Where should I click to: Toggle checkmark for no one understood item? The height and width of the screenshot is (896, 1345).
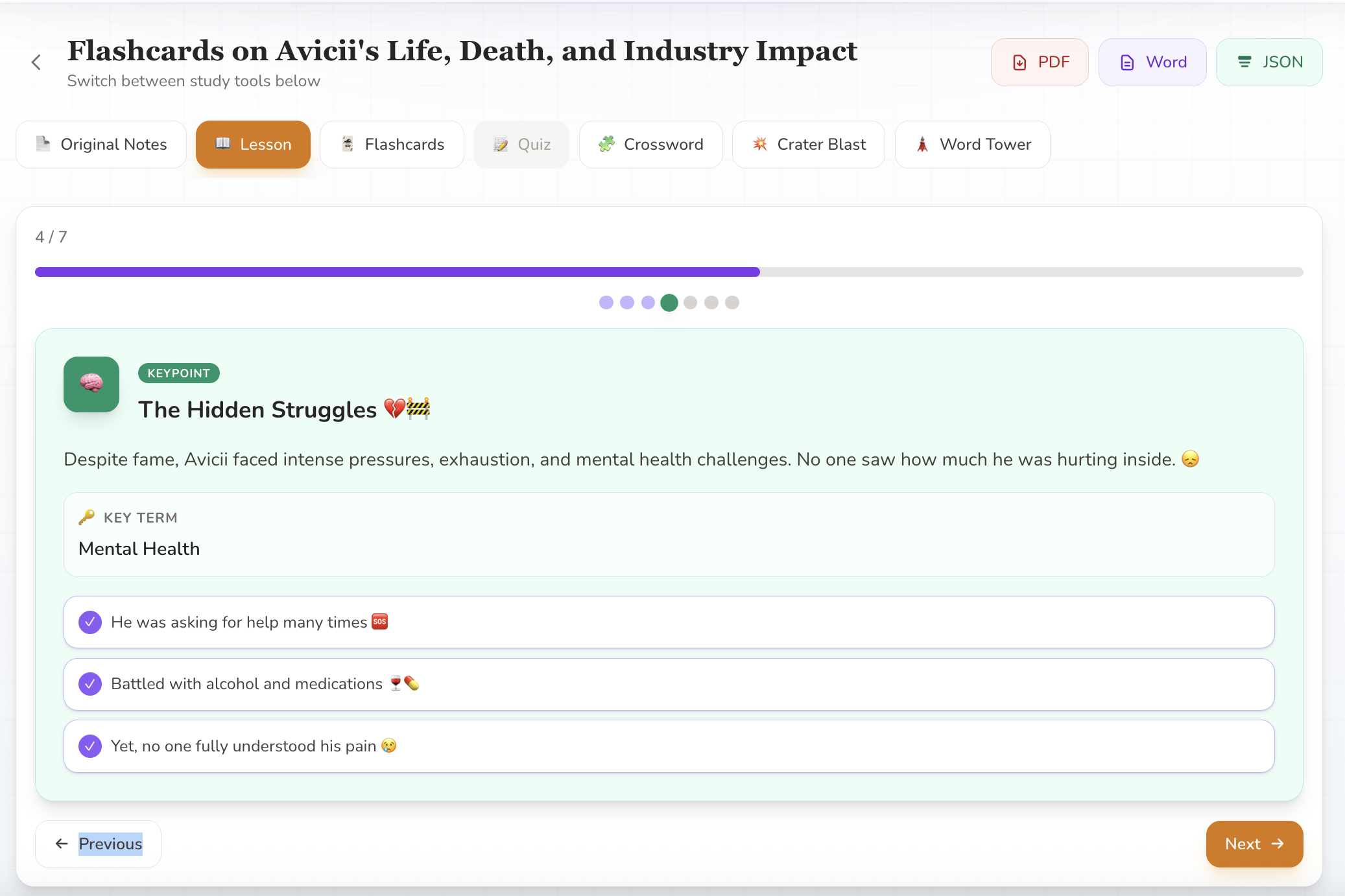click(x=90, y=746)
